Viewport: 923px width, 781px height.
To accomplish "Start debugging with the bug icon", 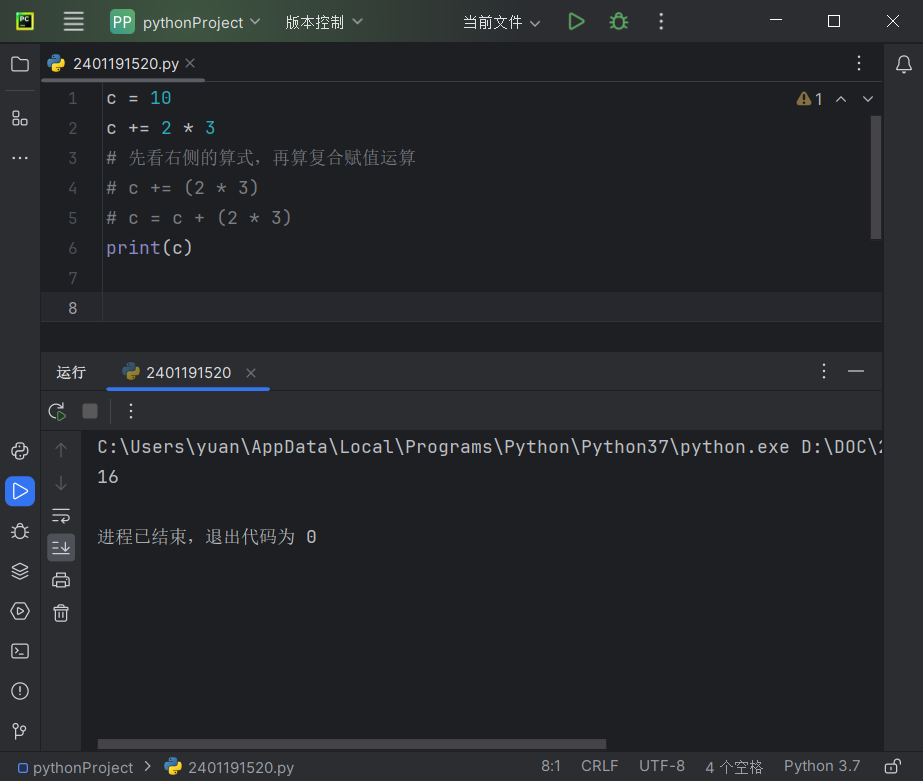I will coord(619,22).
